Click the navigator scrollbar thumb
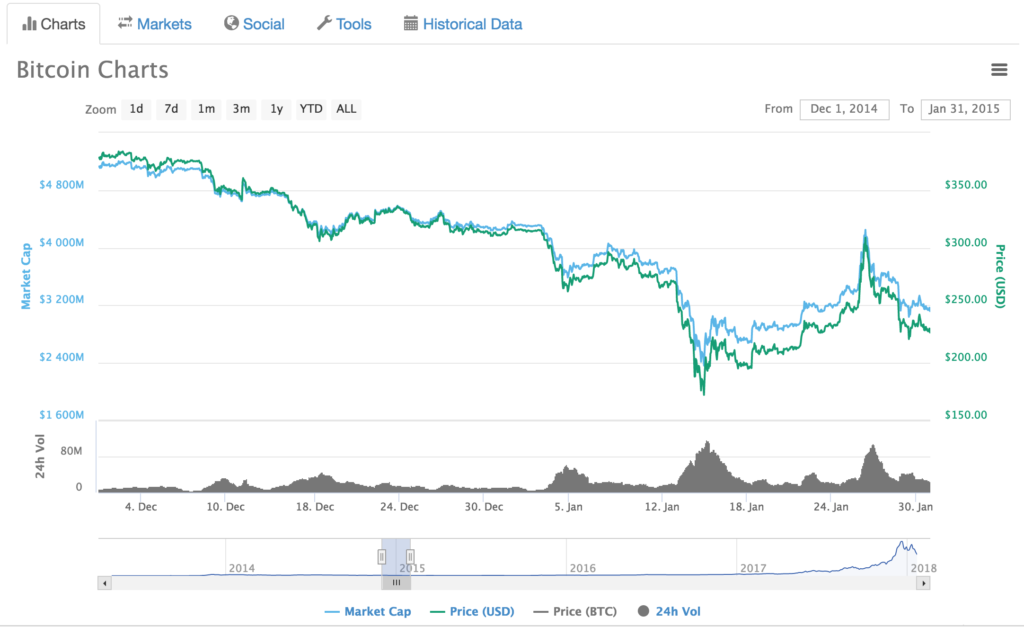This screenshot has height=627, width=1024. [x=396, y=583]
